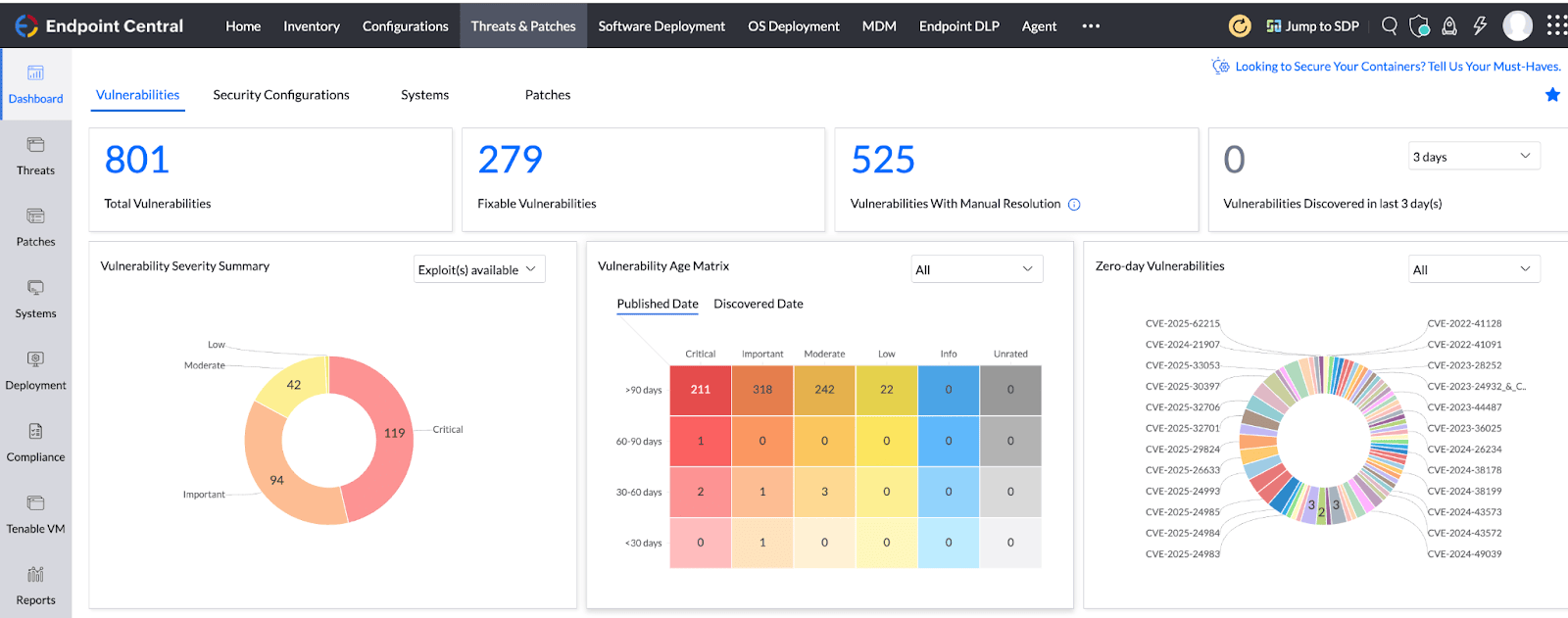The height and width of the screenshot is (618, 1568).
Task: Click the Jump to SDP button
Action: (x=1312, y=26)
